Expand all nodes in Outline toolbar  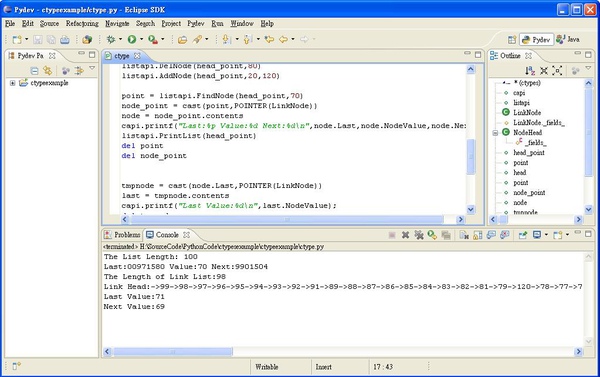557,70
